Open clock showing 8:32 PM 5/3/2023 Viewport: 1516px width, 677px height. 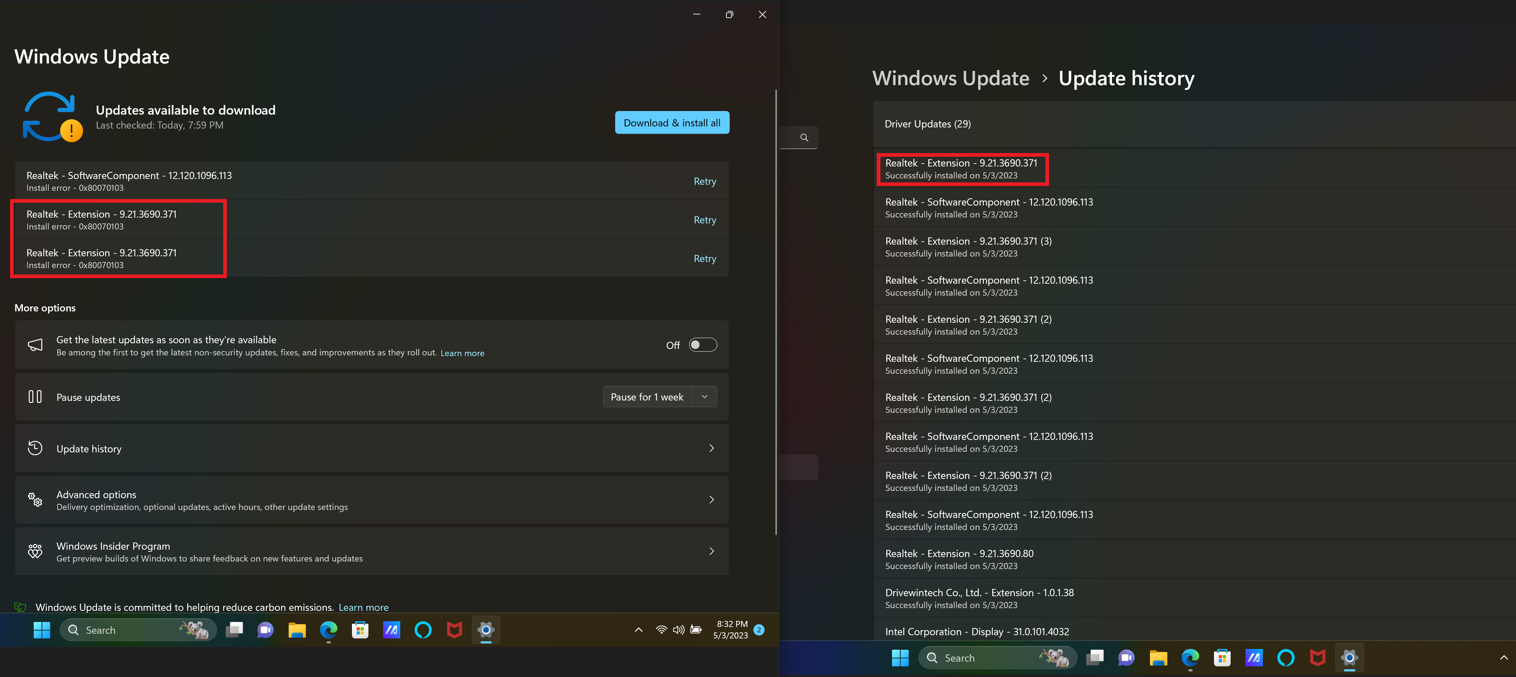coord(731,630)
